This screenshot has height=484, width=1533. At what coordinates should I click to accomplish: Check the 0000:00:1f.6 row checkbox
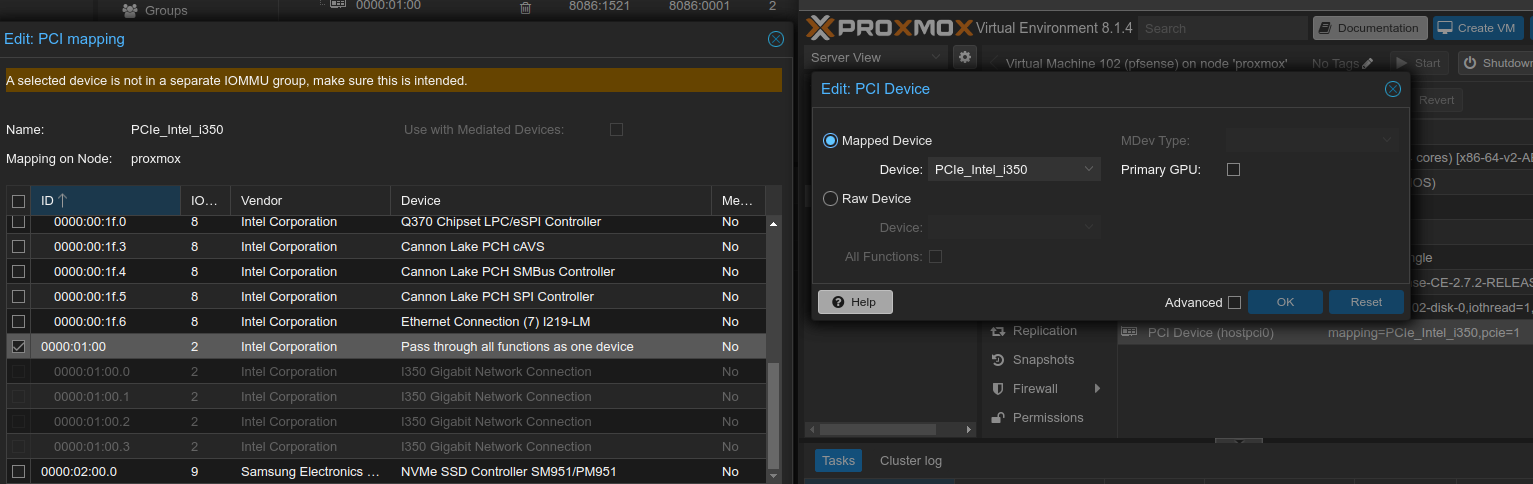[18, 322]
